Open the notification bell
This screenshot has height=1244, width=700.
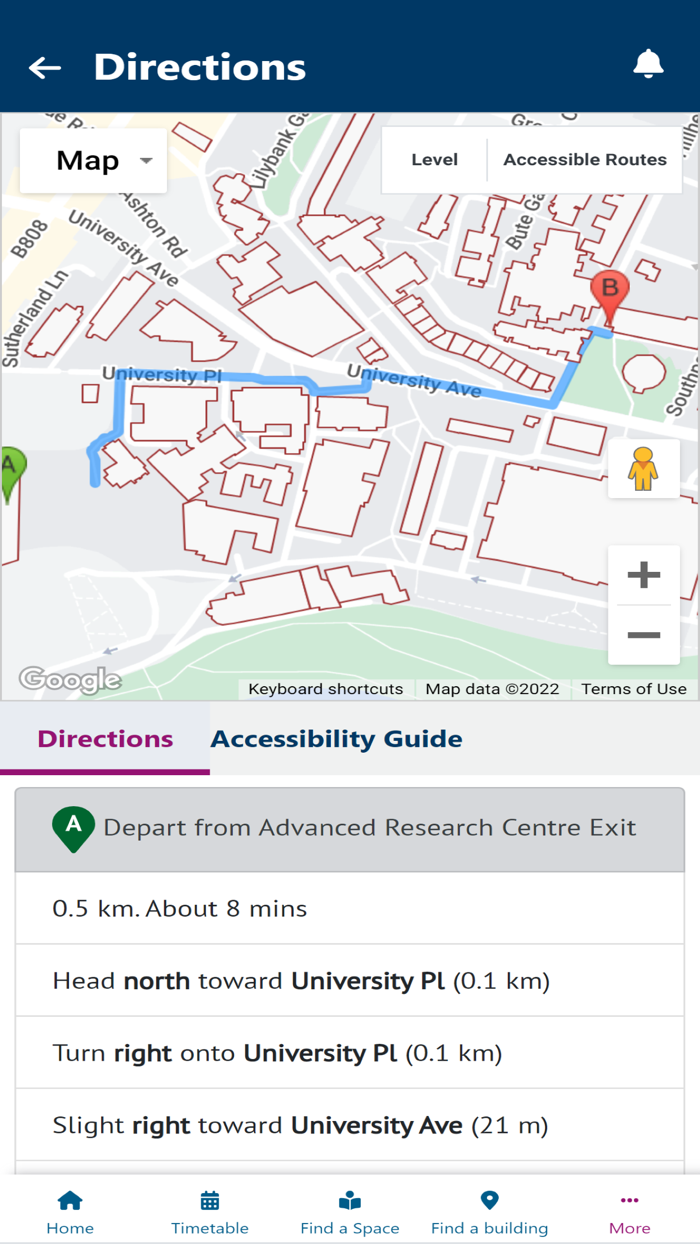pos(647,64)
